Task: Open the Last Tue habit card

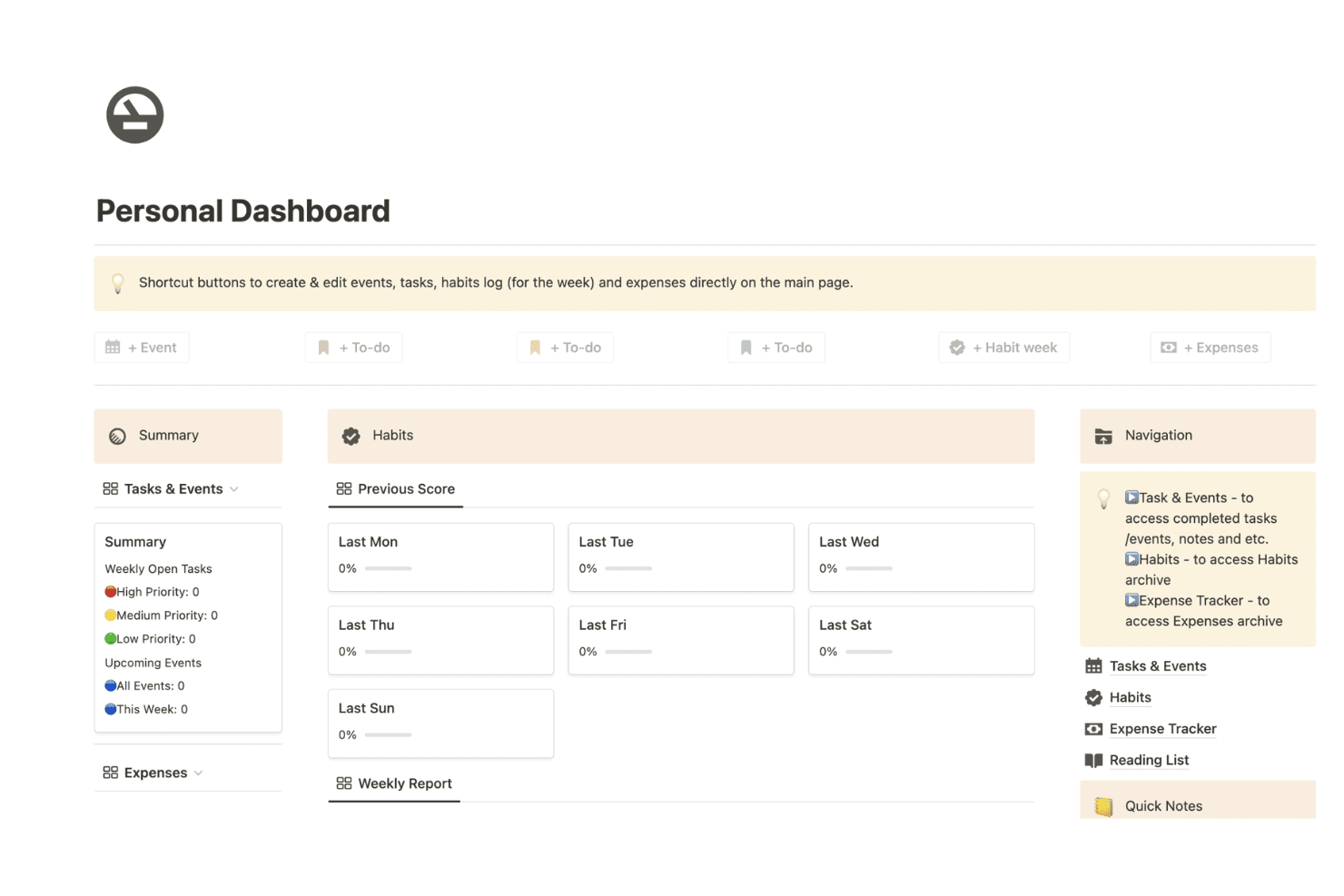Action: coord(681,556)
